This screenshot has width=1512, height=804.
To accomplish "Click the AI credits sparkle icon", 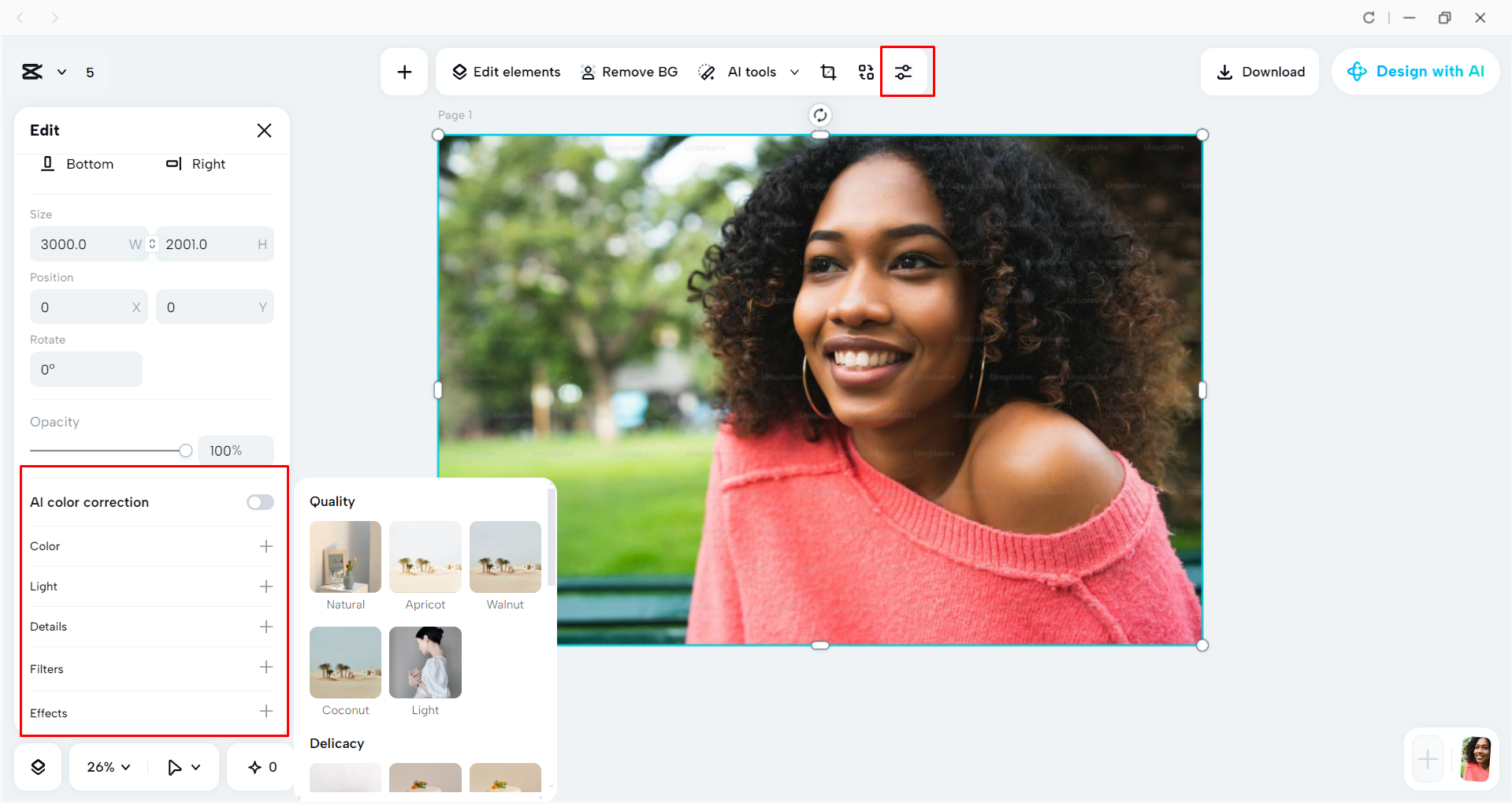I will (262, 766).
